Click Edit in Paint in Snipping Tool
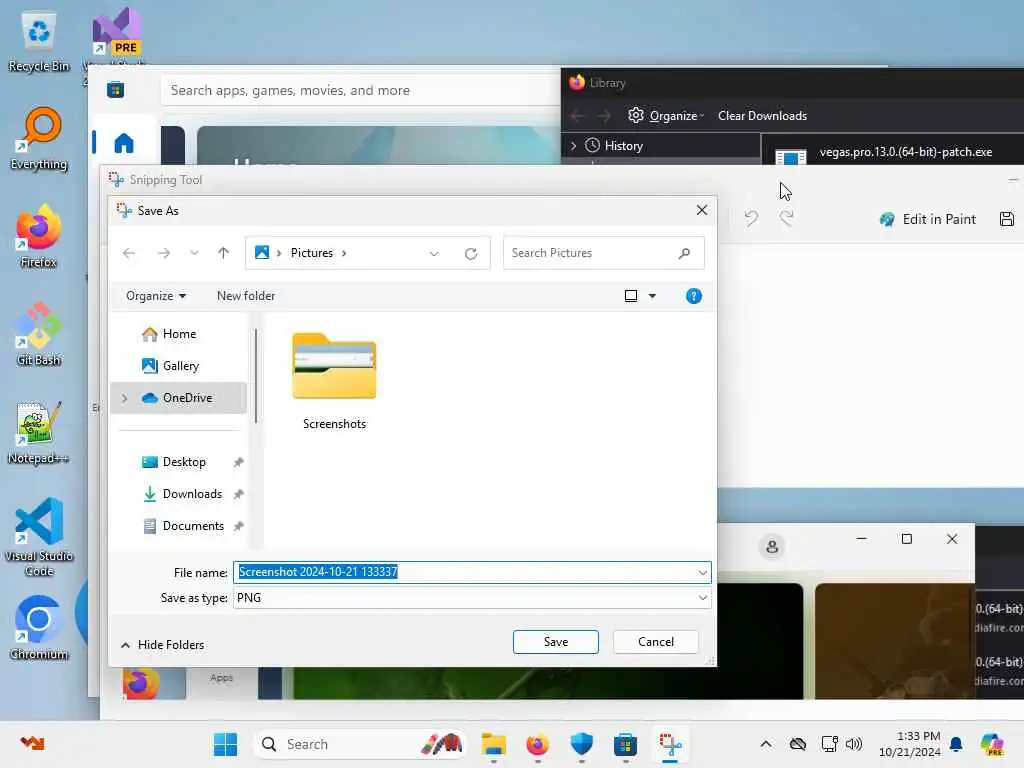 pyautogui.click(x=928, y=219)
